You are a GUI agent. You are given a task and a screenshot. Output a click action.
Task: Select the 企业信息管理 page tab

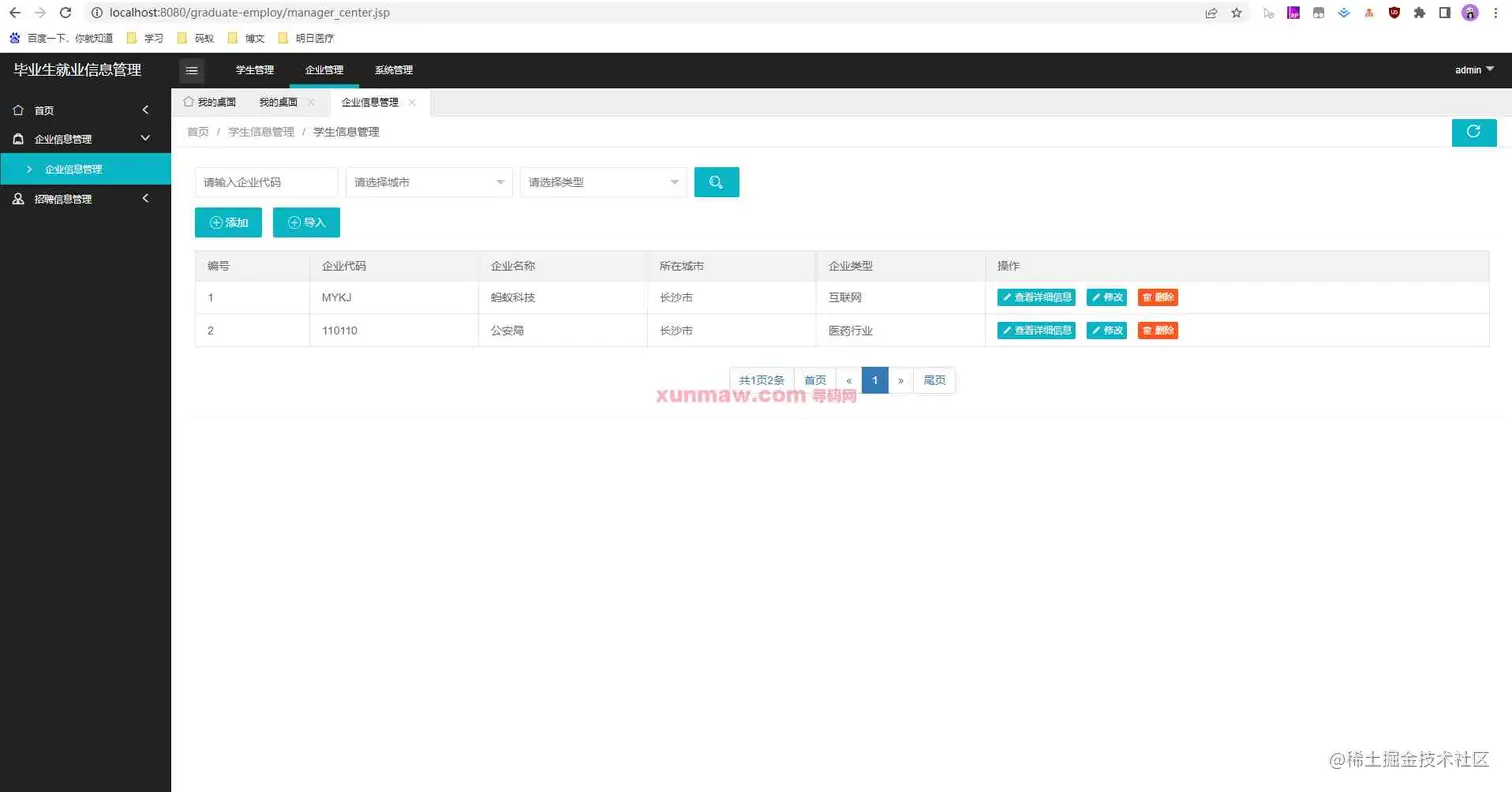(x=370, y=102)
